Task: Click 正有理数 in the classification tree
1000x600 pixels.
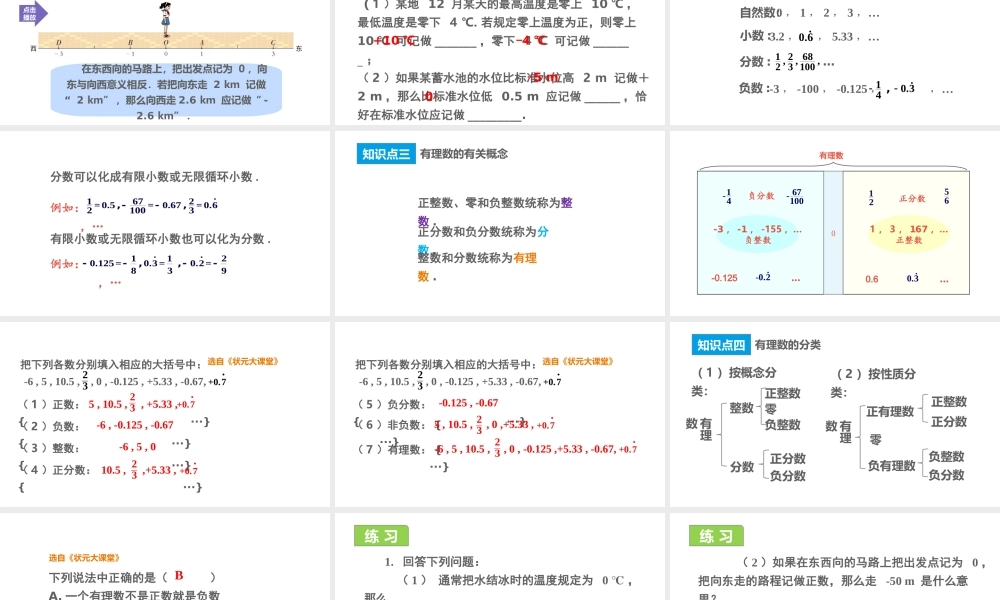Action: pyautogui.click(x=890, y=411)
